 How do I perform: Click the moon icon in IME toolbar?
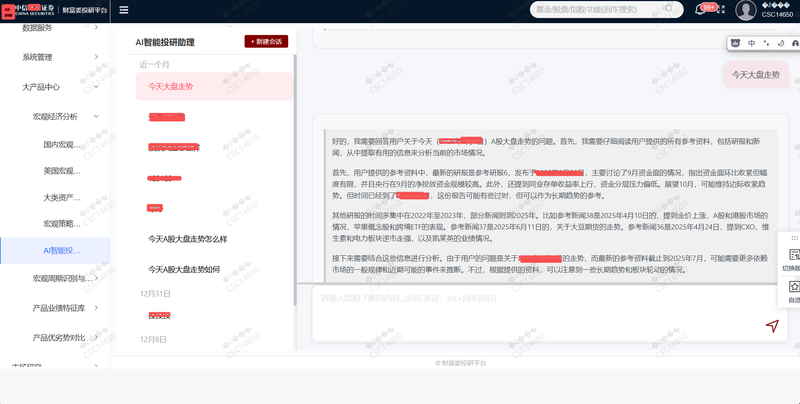[x=781, y=43]
